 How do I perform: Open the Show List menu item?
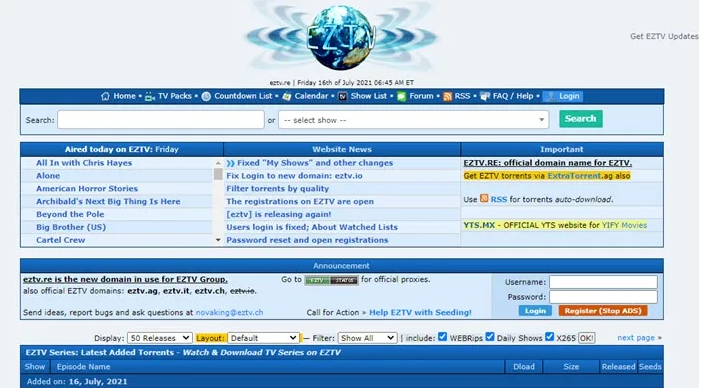point(368,96)
